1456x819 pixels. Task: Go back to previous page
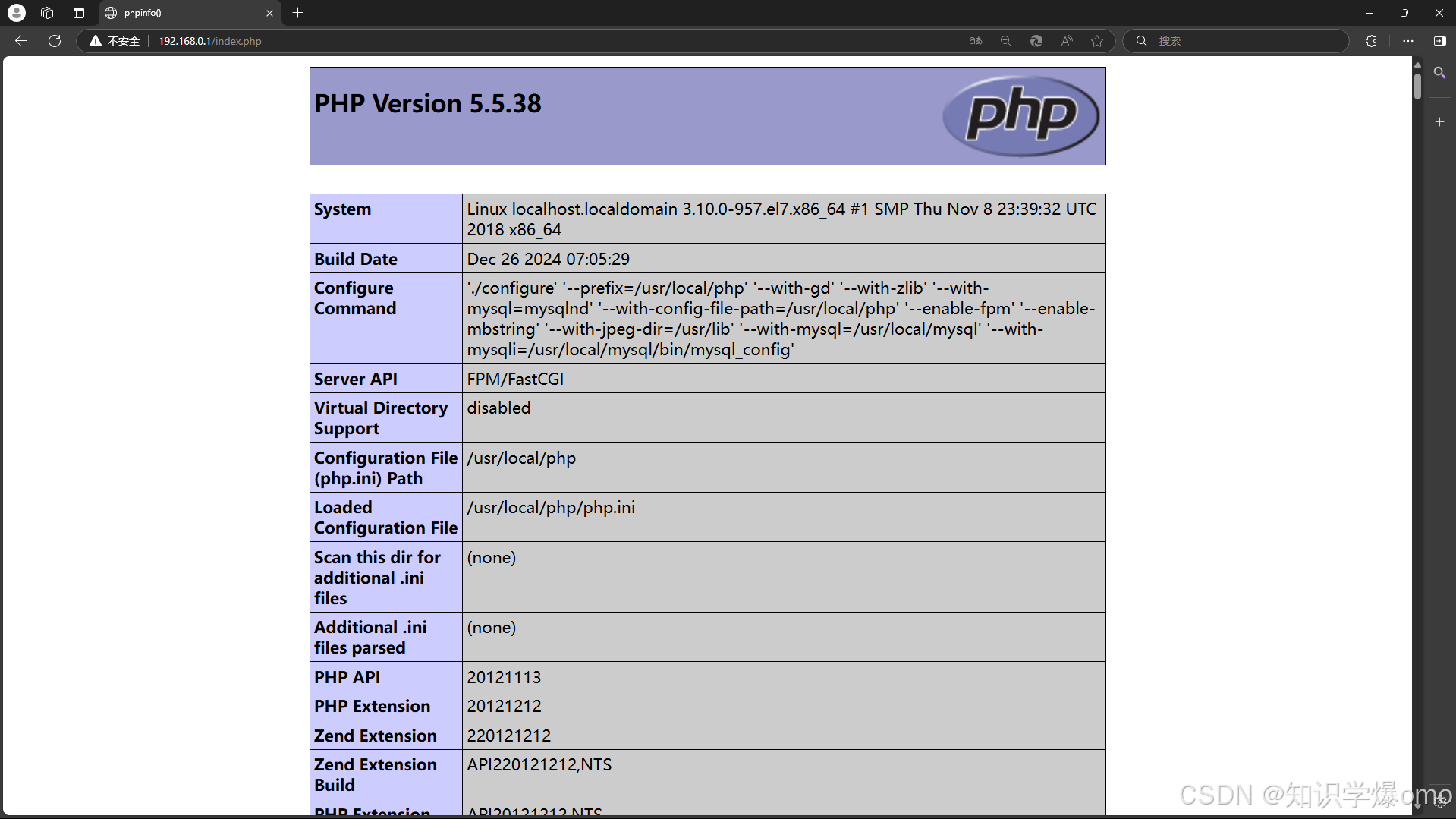tap(21, 41)
